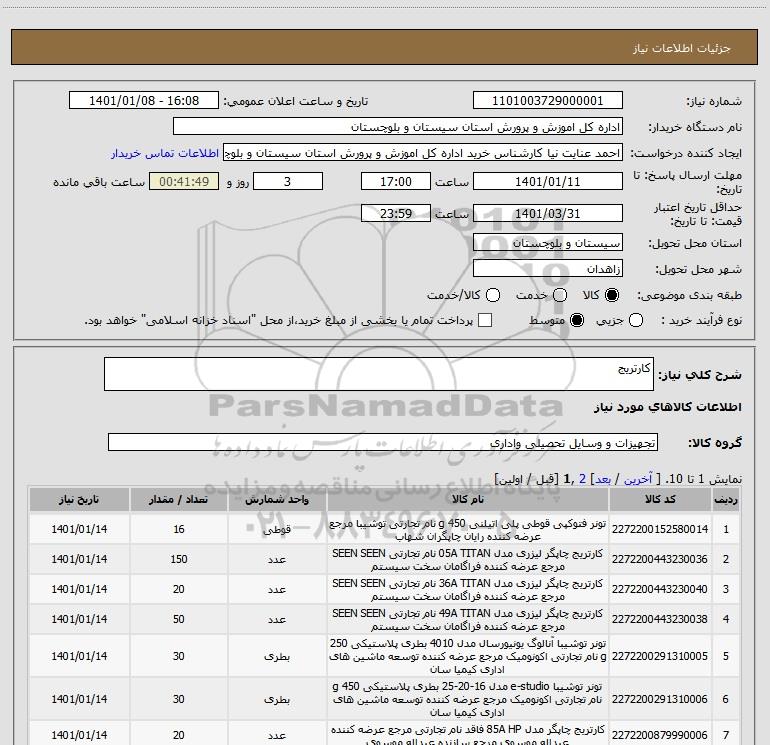Choose the جزیی purchase type radio
Screen dimensions: 770x745
click(635, 321)
